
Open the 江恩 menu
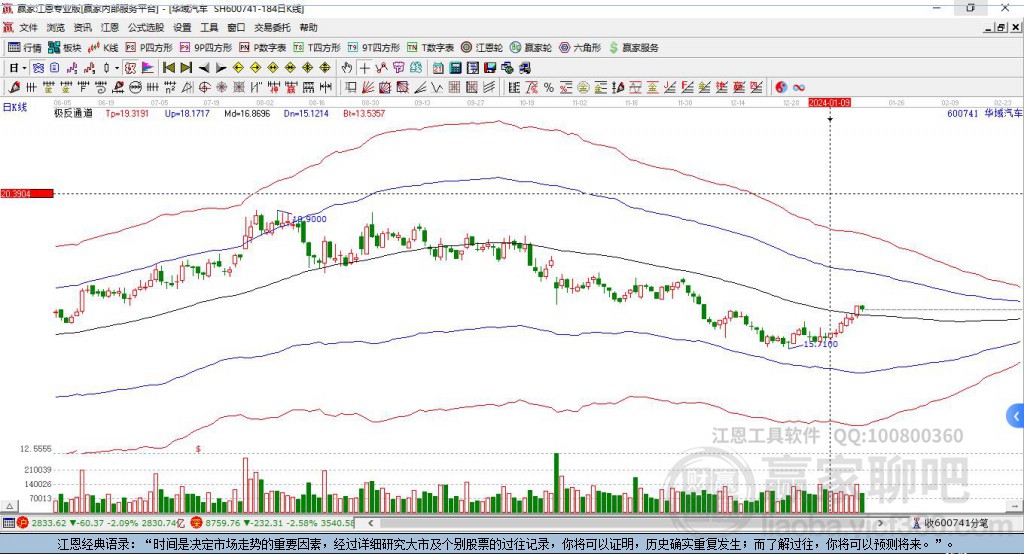pos(110,27)
